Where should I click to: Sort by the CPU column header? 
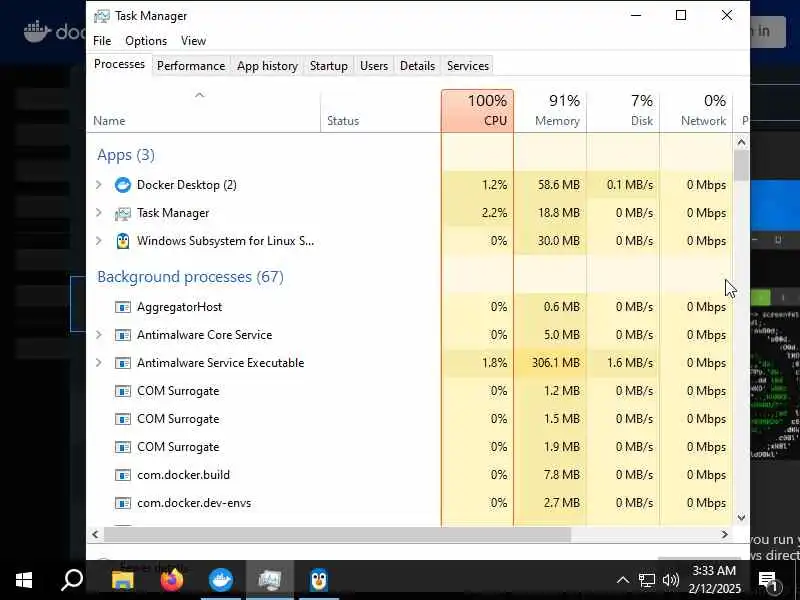[478, 111]
